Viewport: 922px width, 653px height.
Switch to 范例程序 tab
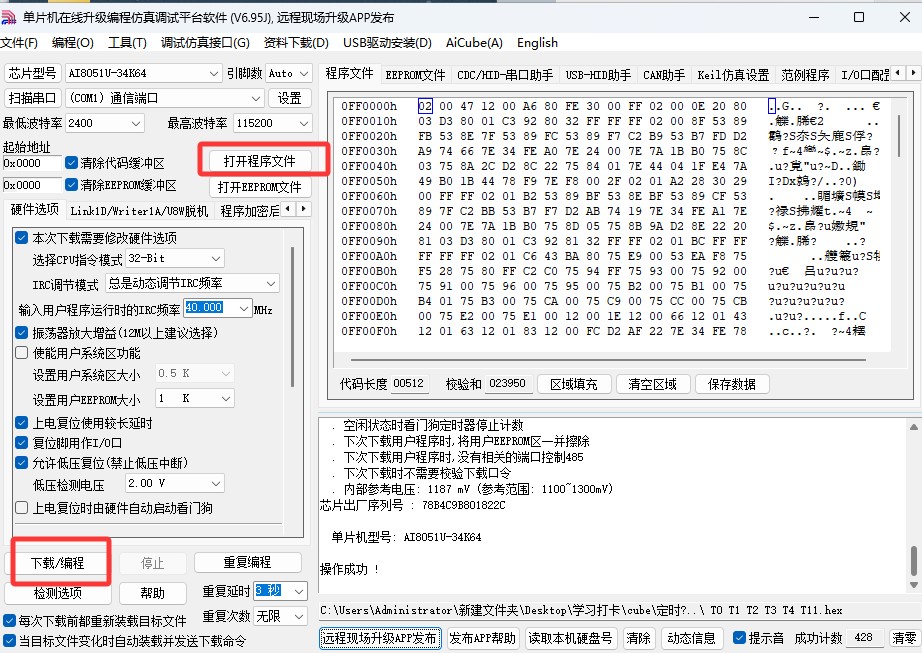click(805, 75)
